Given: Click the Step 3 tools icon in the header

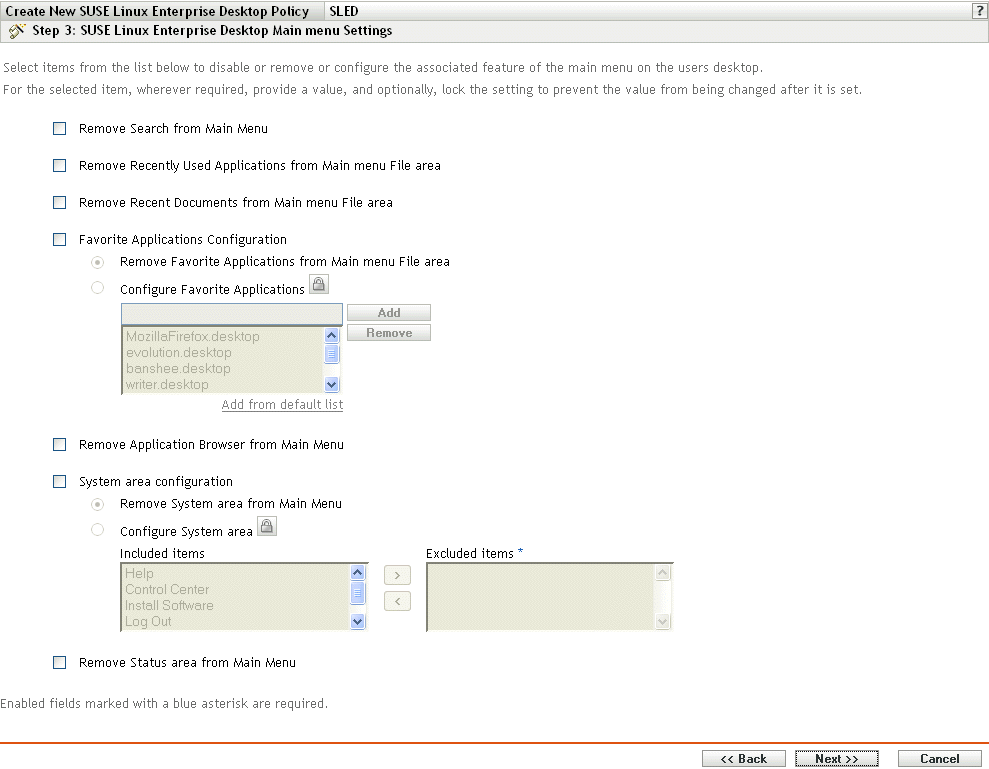Looking at the screenshot, I should click(x=16, y=30).
